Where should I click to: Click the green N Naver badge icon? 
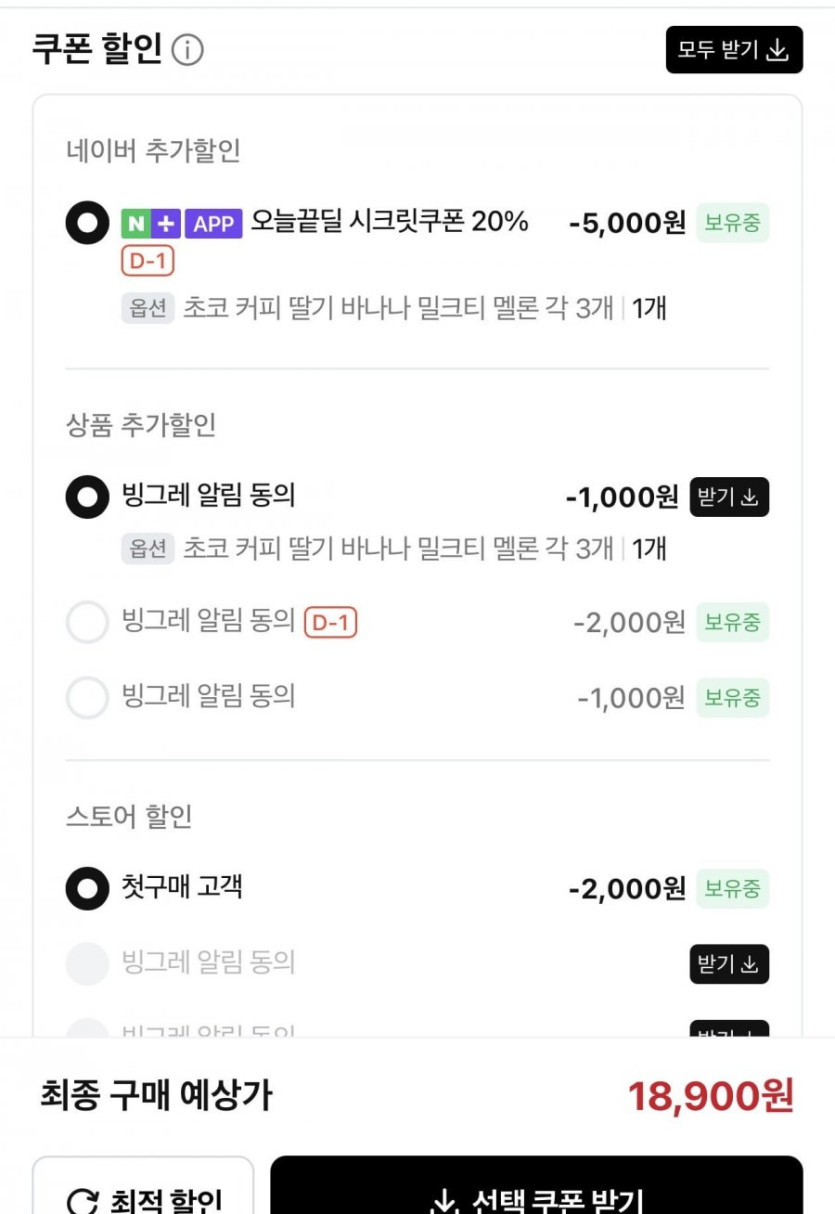pyautogui.click(x=135, y=223)
